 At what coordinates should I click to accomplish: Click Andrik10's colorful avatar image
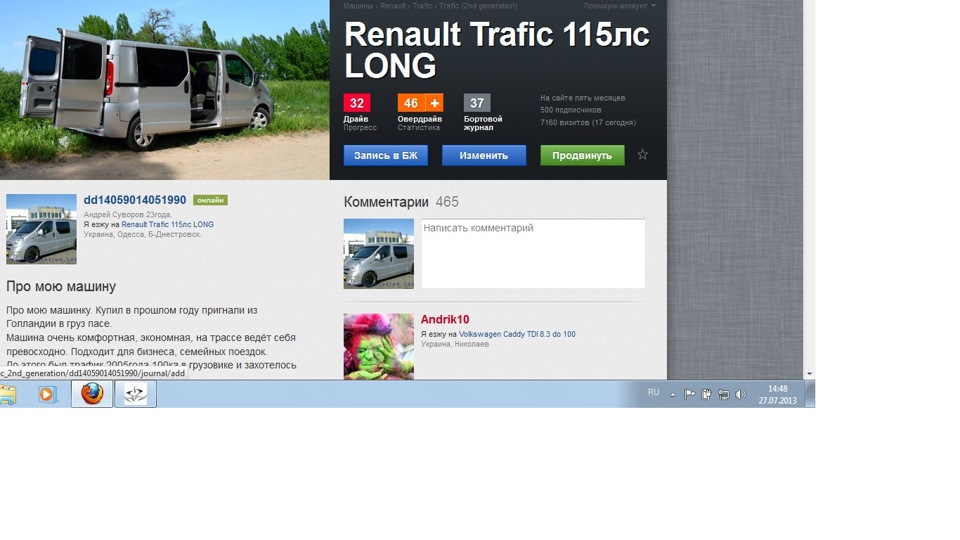point(378,347)
